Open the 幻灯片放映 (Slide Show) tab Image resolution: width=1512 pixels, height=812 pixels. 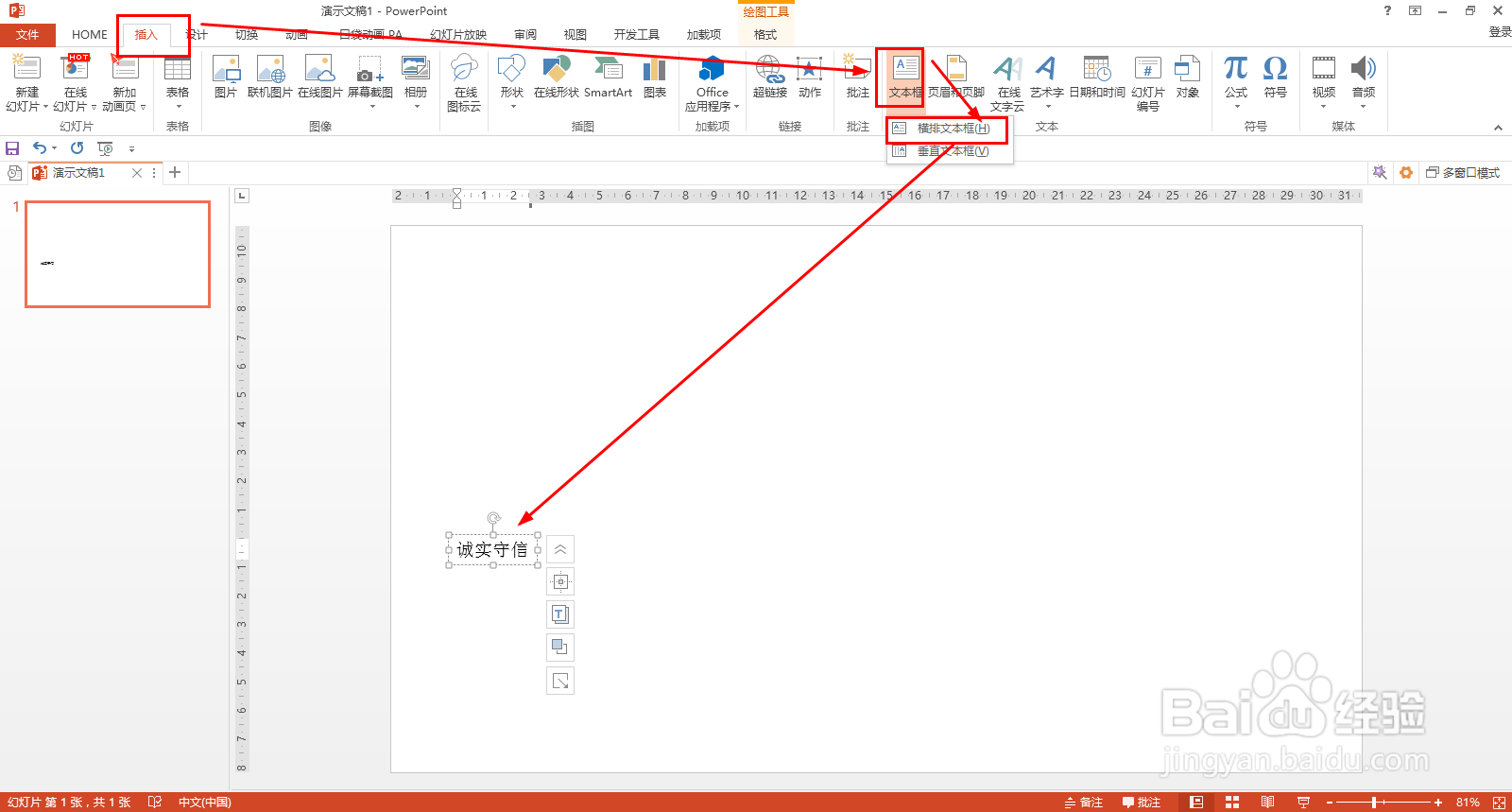tap(458, 35)
